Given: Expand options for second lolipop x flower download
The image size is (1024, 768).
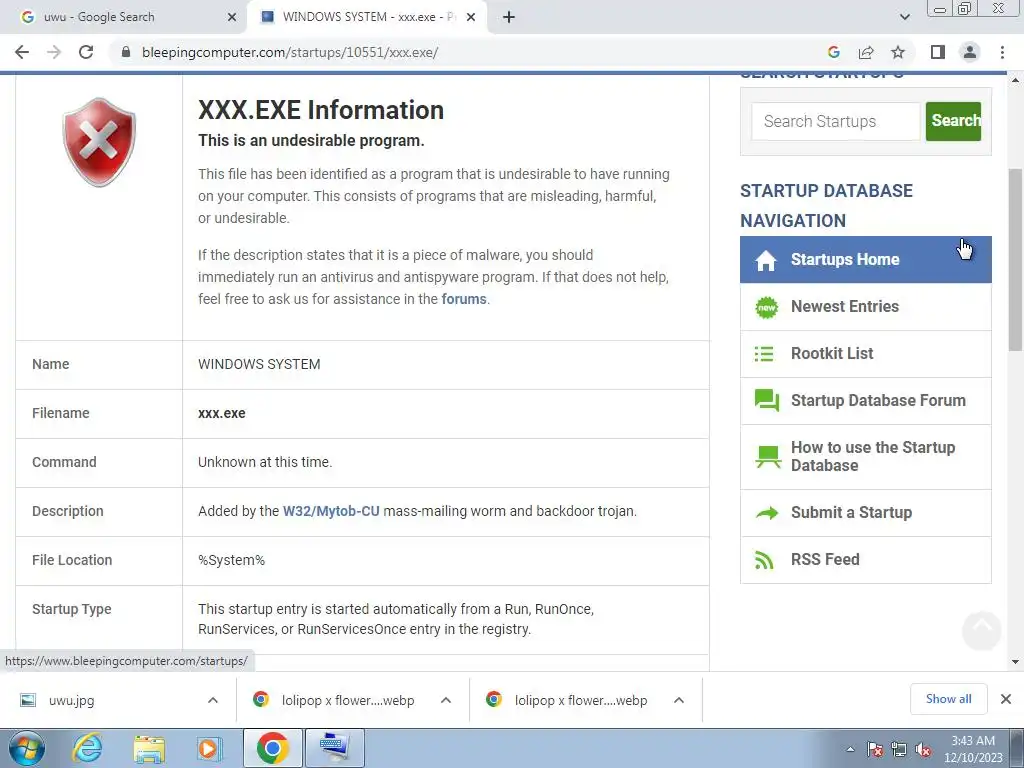Looking at the screenshot, I should (x=679, y=700).
